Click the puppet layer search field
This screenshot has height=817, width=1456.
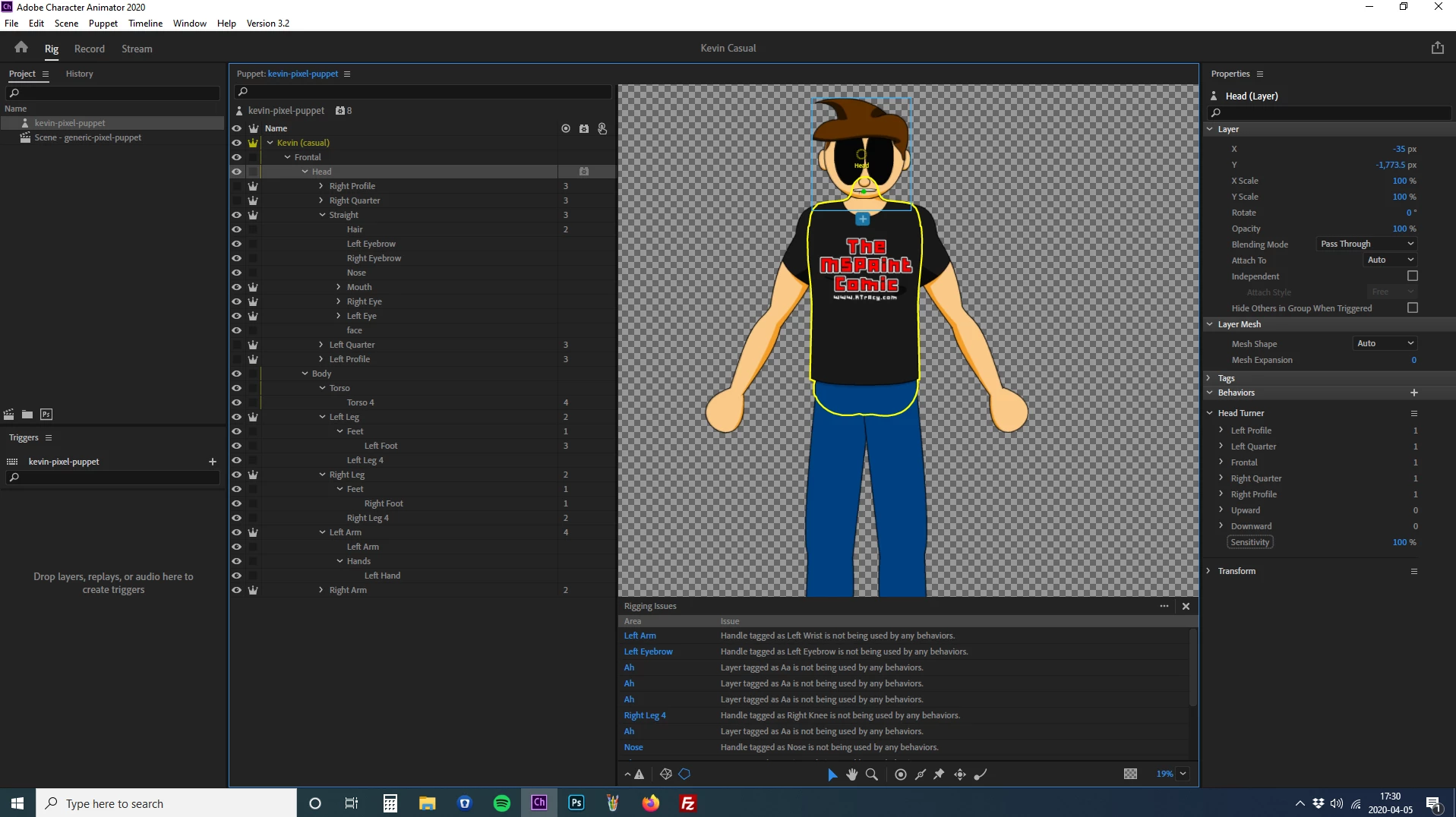[423, 92]
